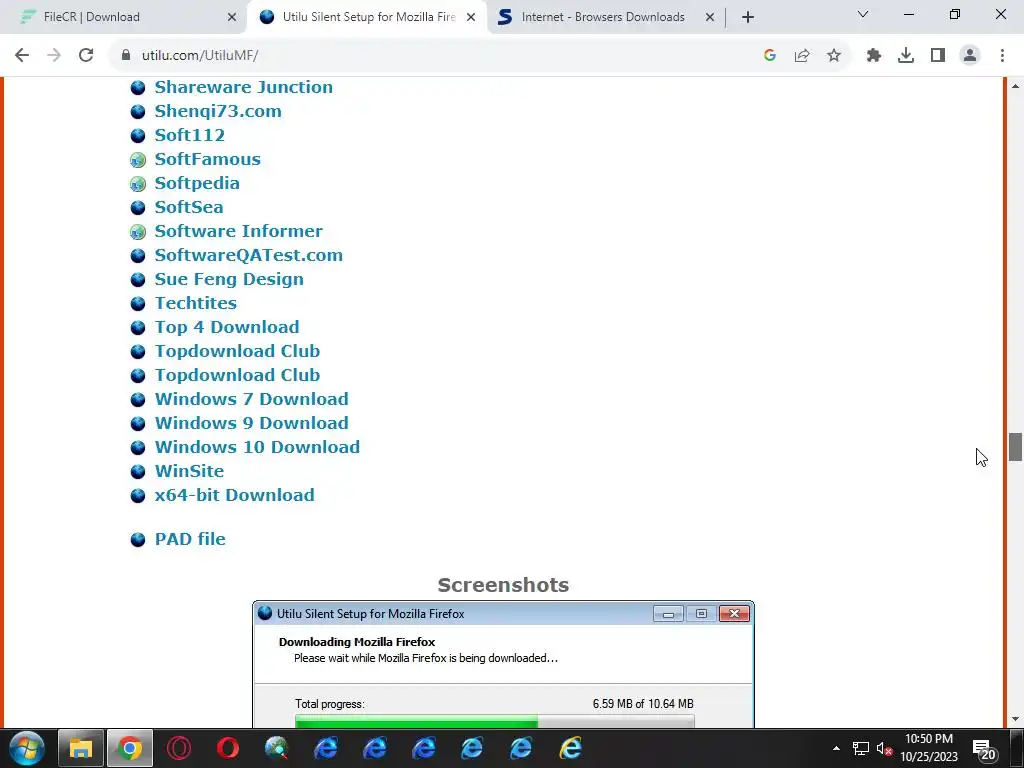Open the Top 4 Download link
Screen dimensions: 1024x768
[x=227, y=327]
